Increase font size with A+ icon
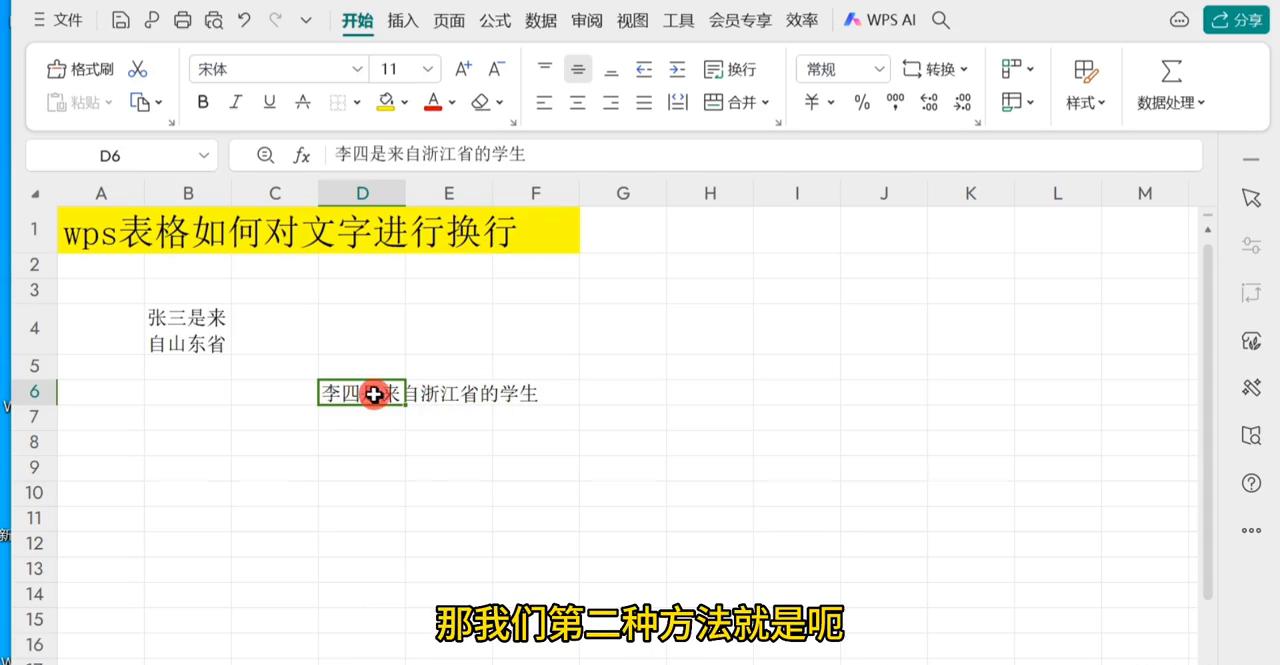 click(463, 69)
